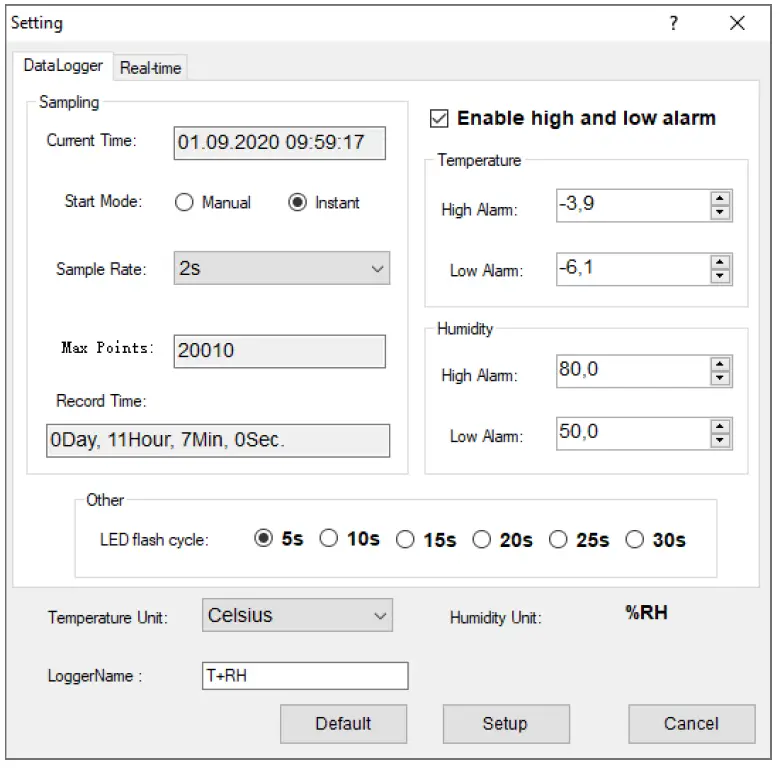784x774 pixels.
Task: Choose 20s LED flash cycle
Action: pos(482,540)
